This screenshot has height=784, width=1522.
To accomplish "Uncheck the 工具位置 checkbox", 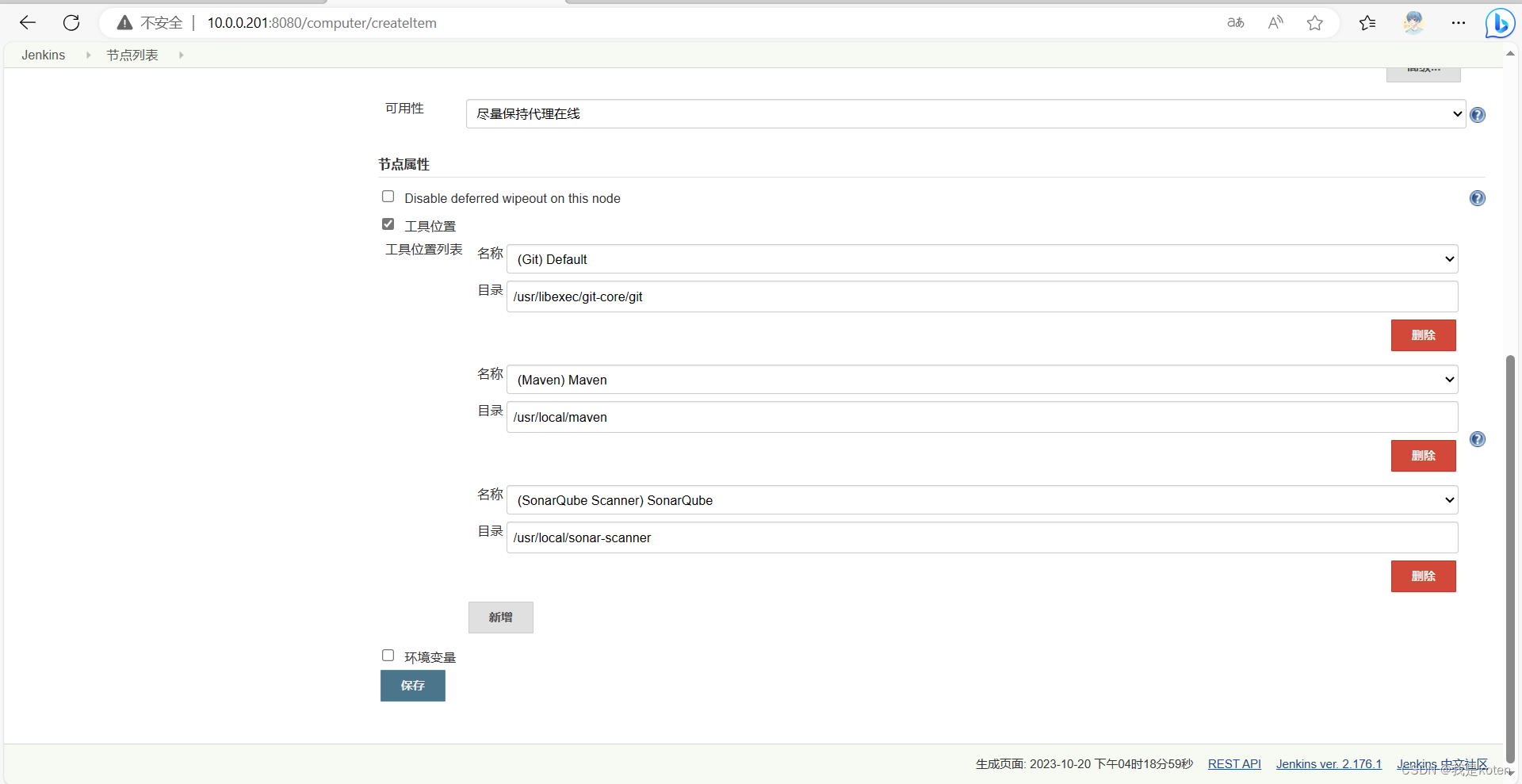I will (388, 224).
